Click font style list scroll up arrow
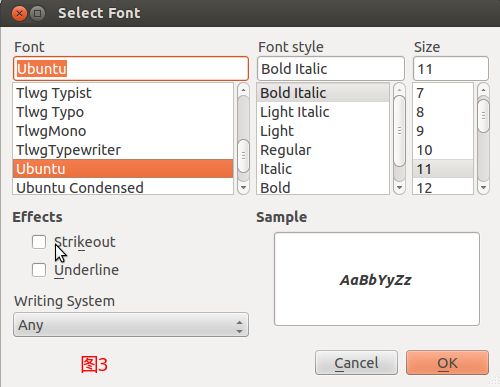 coord(399,90)
